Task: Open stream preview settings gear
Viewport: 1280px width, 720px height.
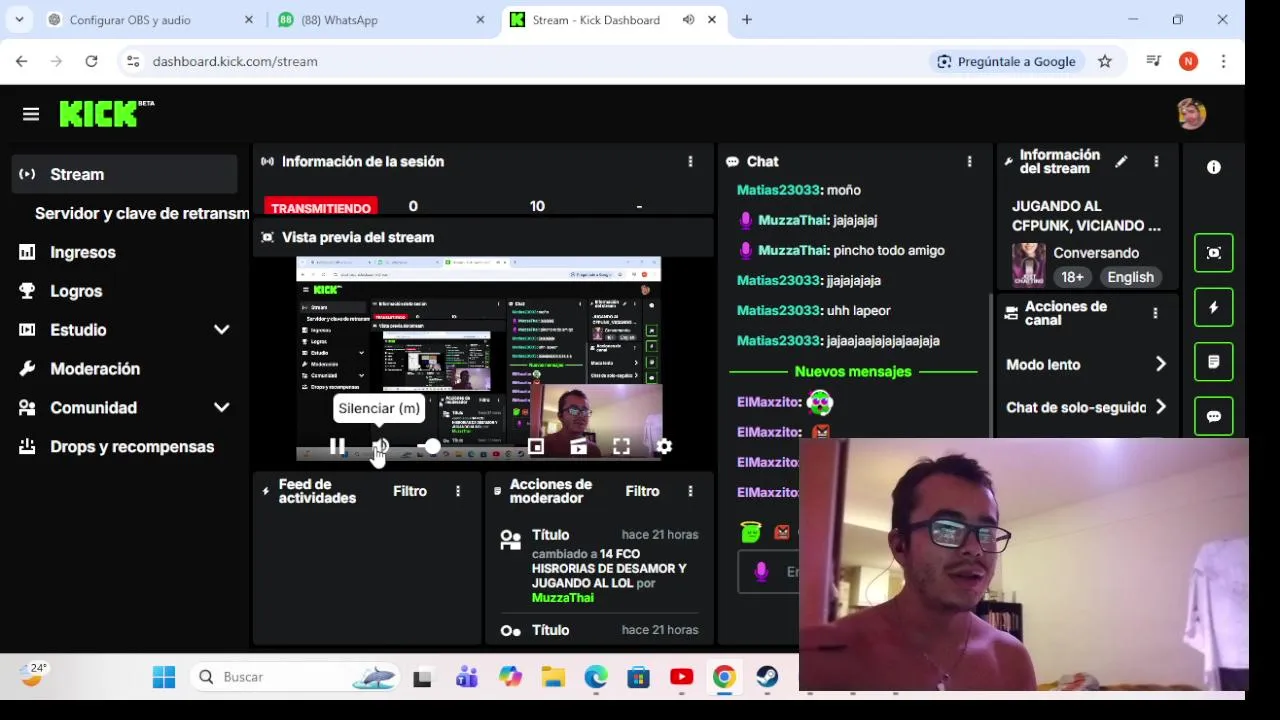Action: click(x=664, y=447)
